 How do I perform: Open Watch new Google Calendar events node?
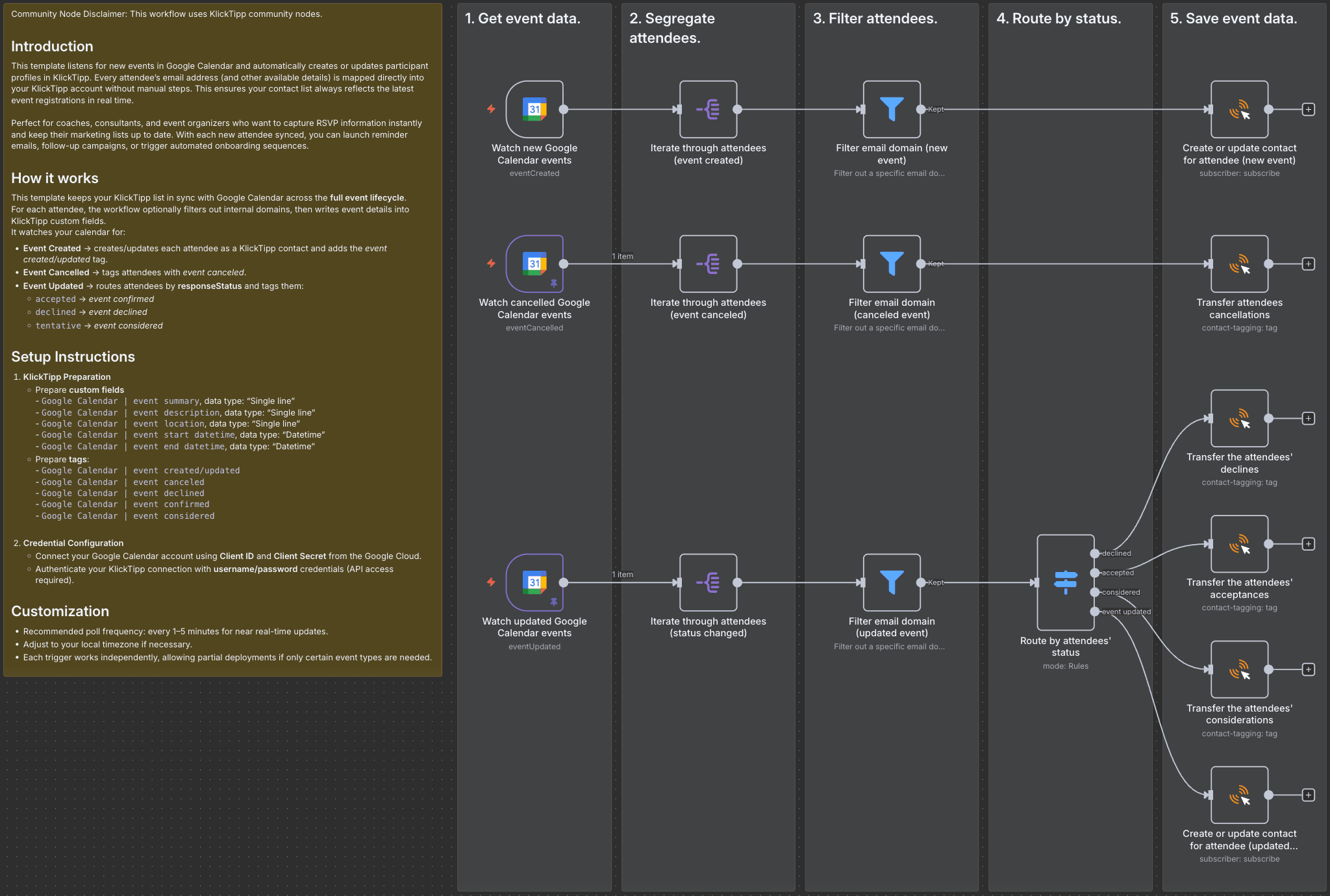[534, 109]
